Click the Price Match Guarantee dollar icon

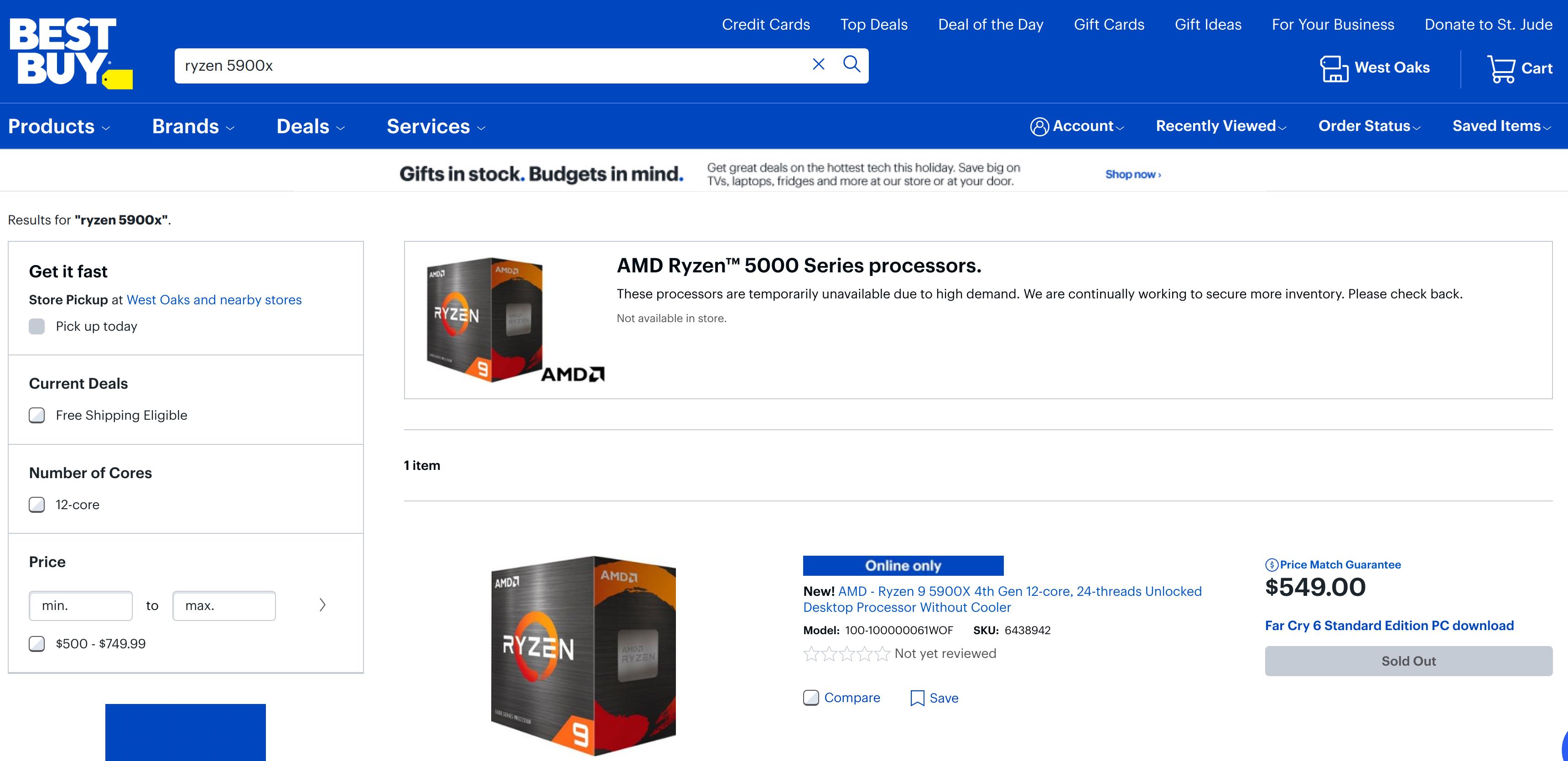(x=1272, y=565)
